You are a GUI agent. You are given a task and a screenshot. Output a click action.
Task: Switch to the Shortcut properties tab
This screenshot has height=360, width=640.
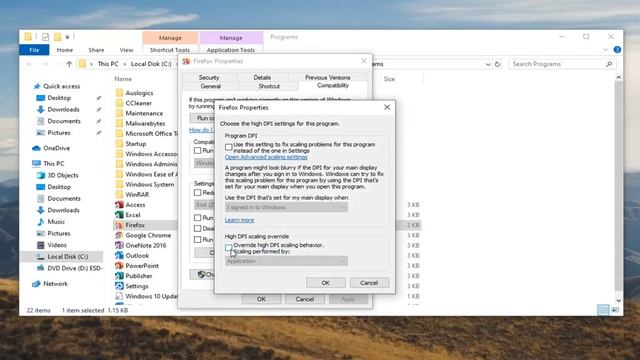pos(269,87)
